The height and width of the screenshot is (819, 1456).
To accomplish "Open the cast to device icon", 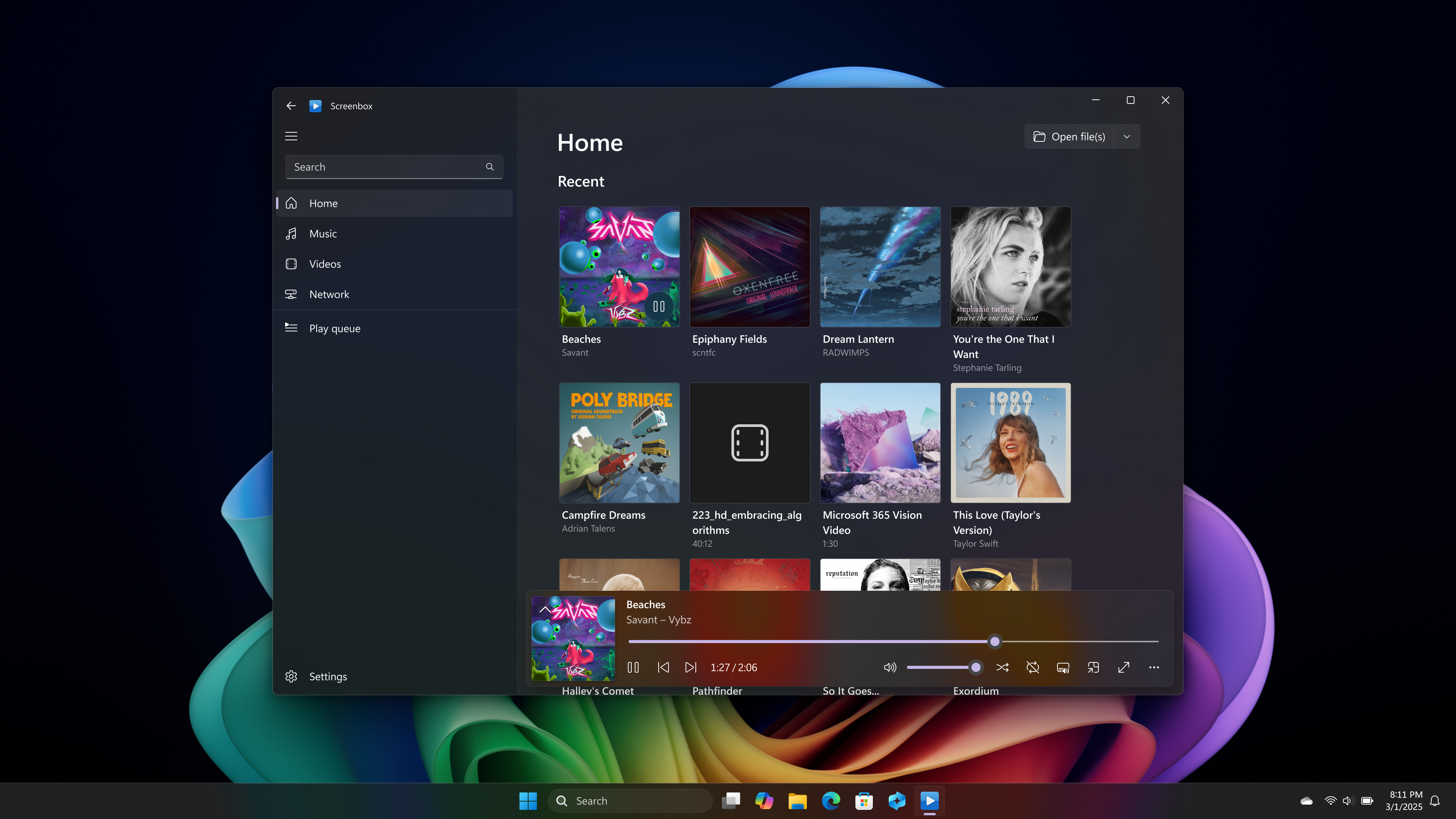I will [x=1062, y=667].
